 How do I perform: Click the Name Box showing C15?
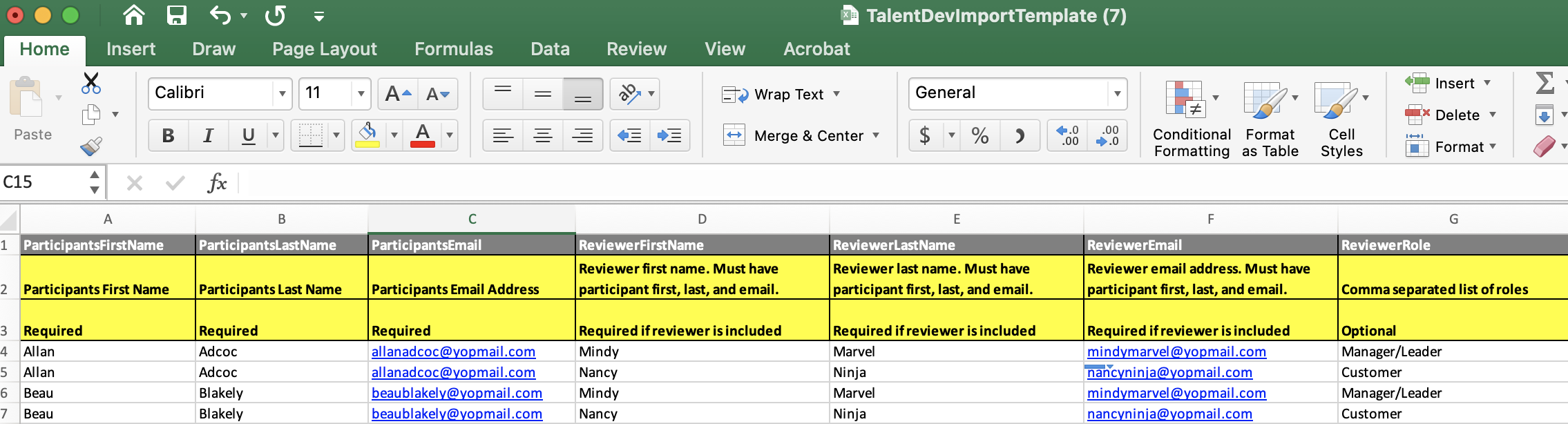(x=44, y=182)
